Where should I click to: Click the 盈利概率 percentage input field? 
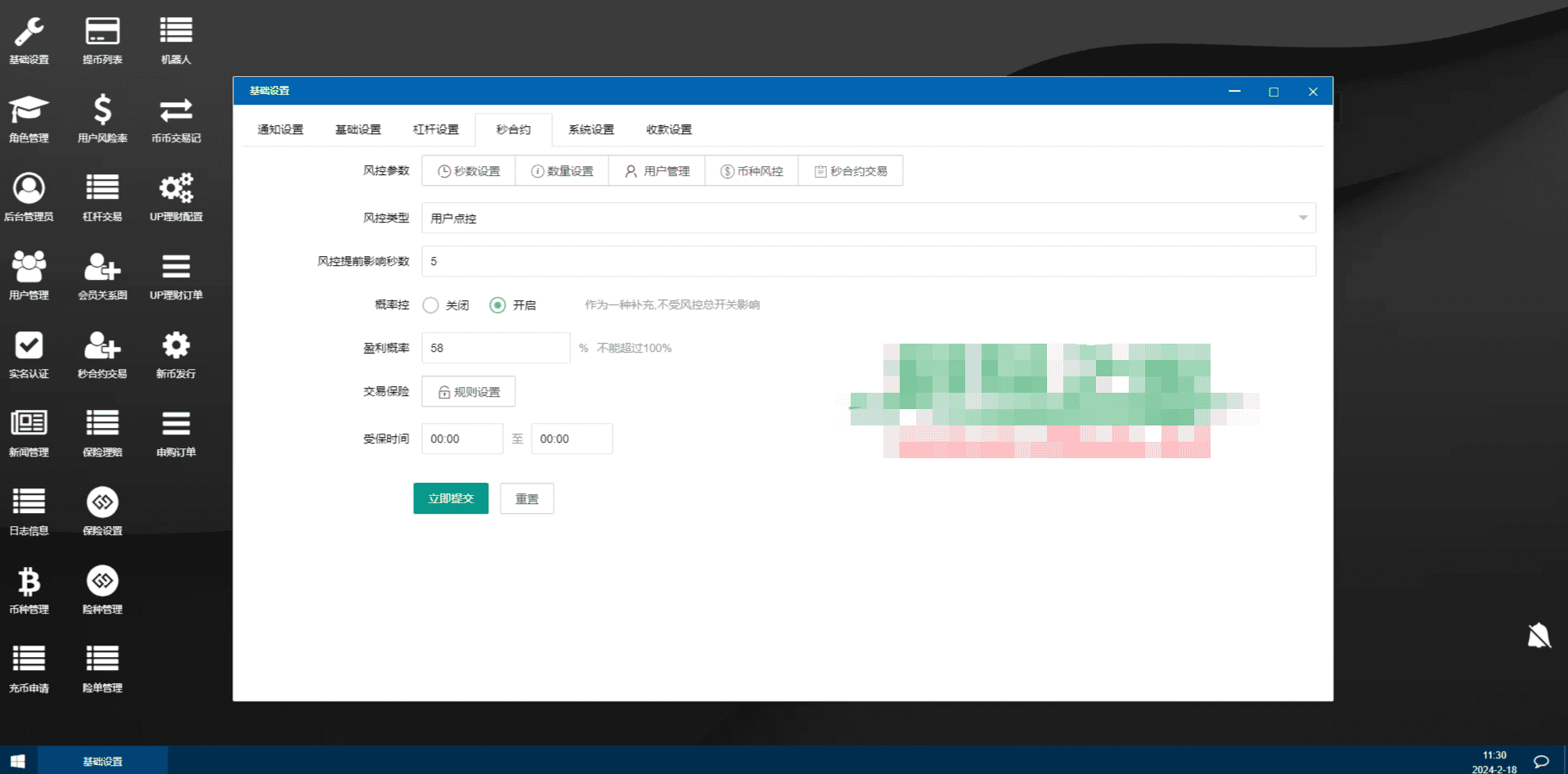click(x=495, y=348)
